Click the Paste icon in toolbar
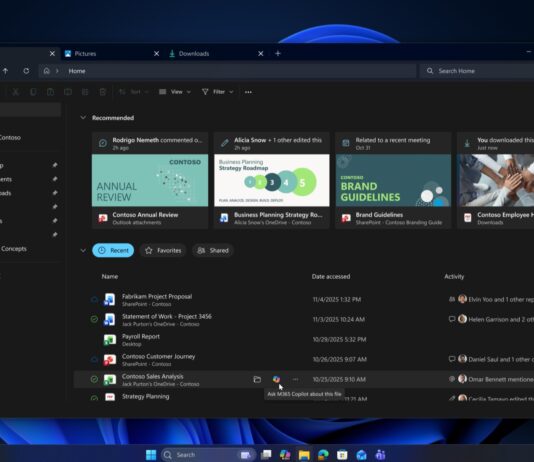 [50, 92]
